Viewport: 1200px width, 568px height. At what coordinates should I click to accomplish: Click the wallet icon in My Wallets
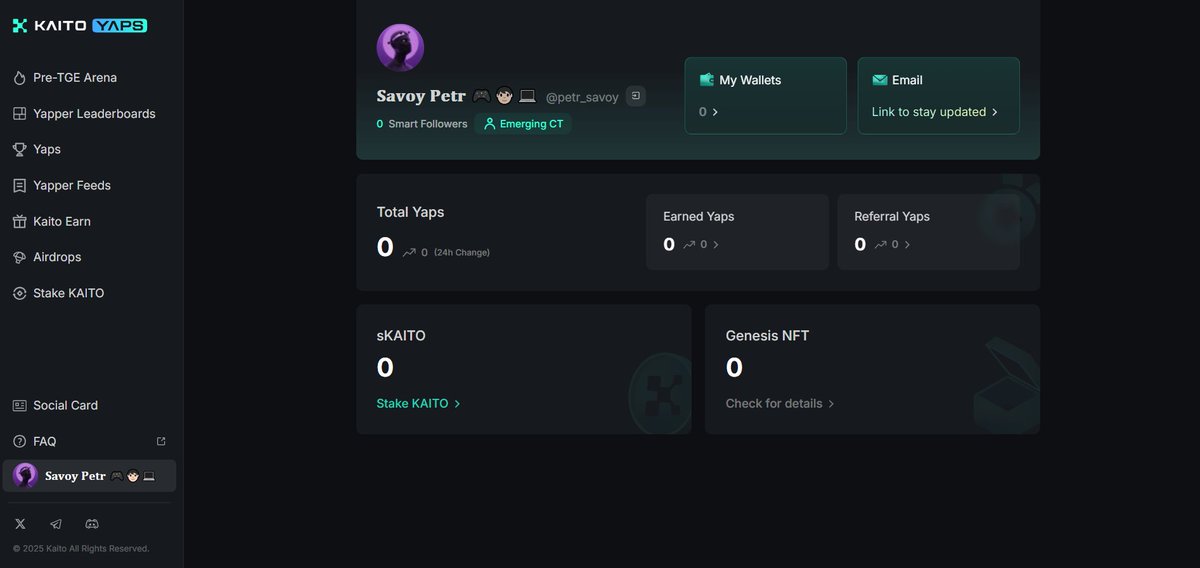tap(707, 80)
